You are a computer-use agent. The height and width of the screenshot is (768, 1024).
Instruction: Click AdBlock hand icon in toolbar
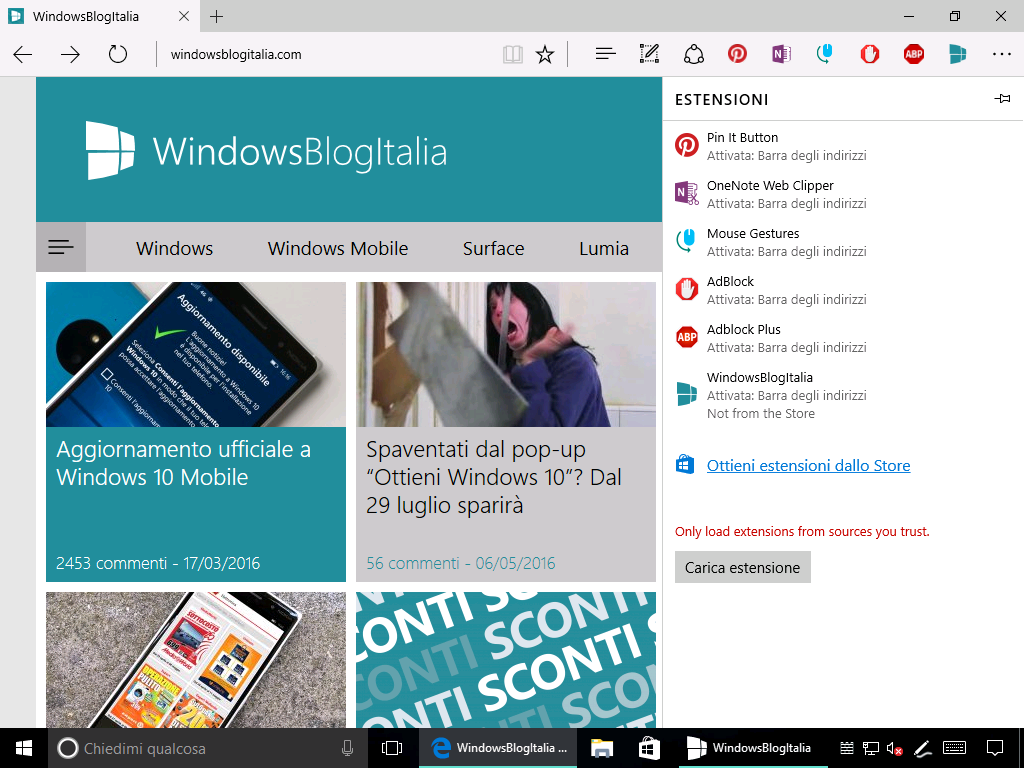pyautogui.click(x=869, y=54)
